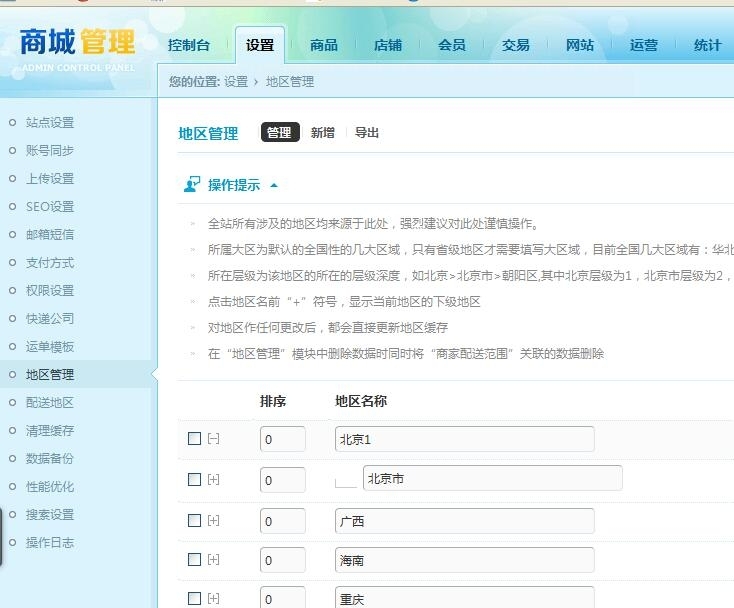Go to 性能优化 sidebar item
Screen dimensions: 734x608
click(x=50, y=487)
